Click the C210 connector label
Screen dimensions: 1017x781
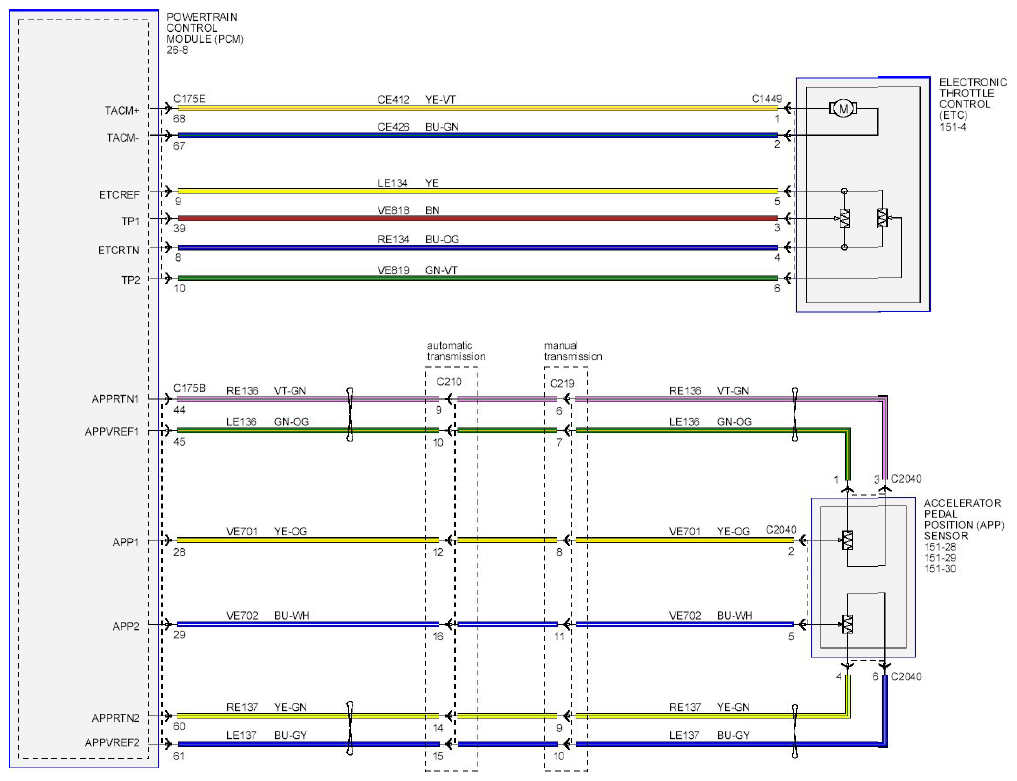coord(449,381)
